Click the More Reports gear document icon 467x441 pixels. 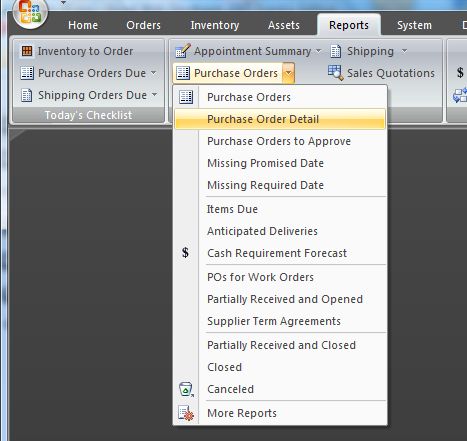186,413
